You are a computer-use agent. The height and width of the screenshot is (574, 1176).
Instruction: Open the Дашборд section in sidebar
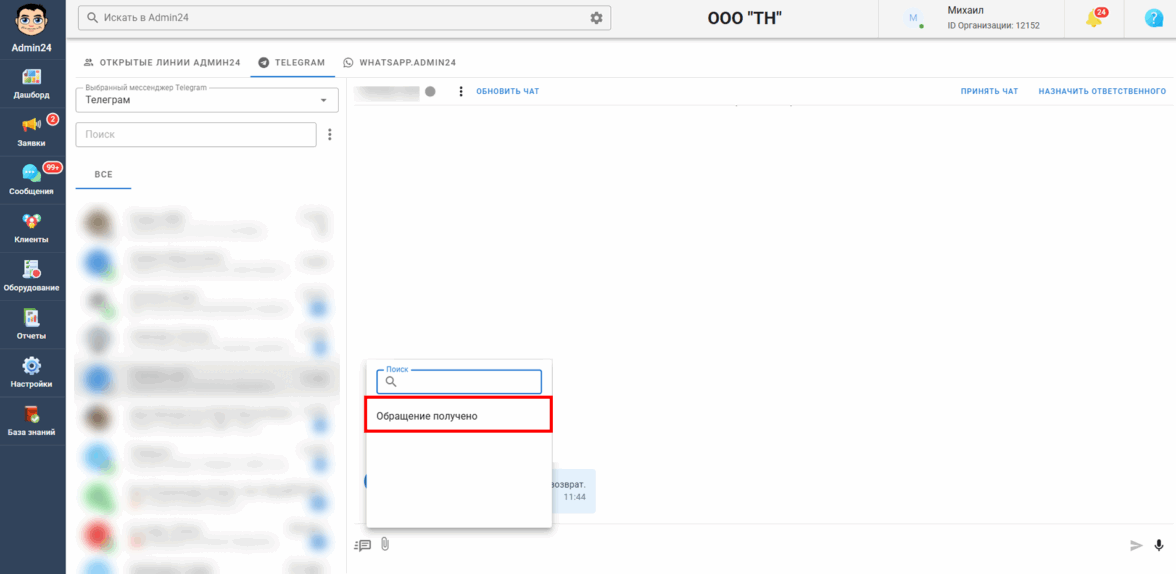pyautogui.click(x=32, y=84)
